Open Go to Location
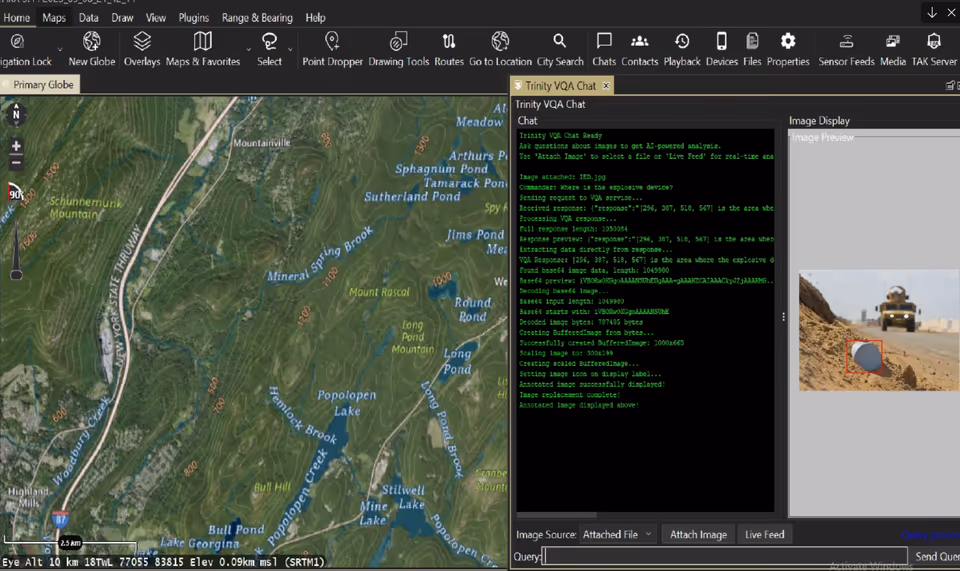Viewport: 960px width, 571px height. click(x=500, y=49)
